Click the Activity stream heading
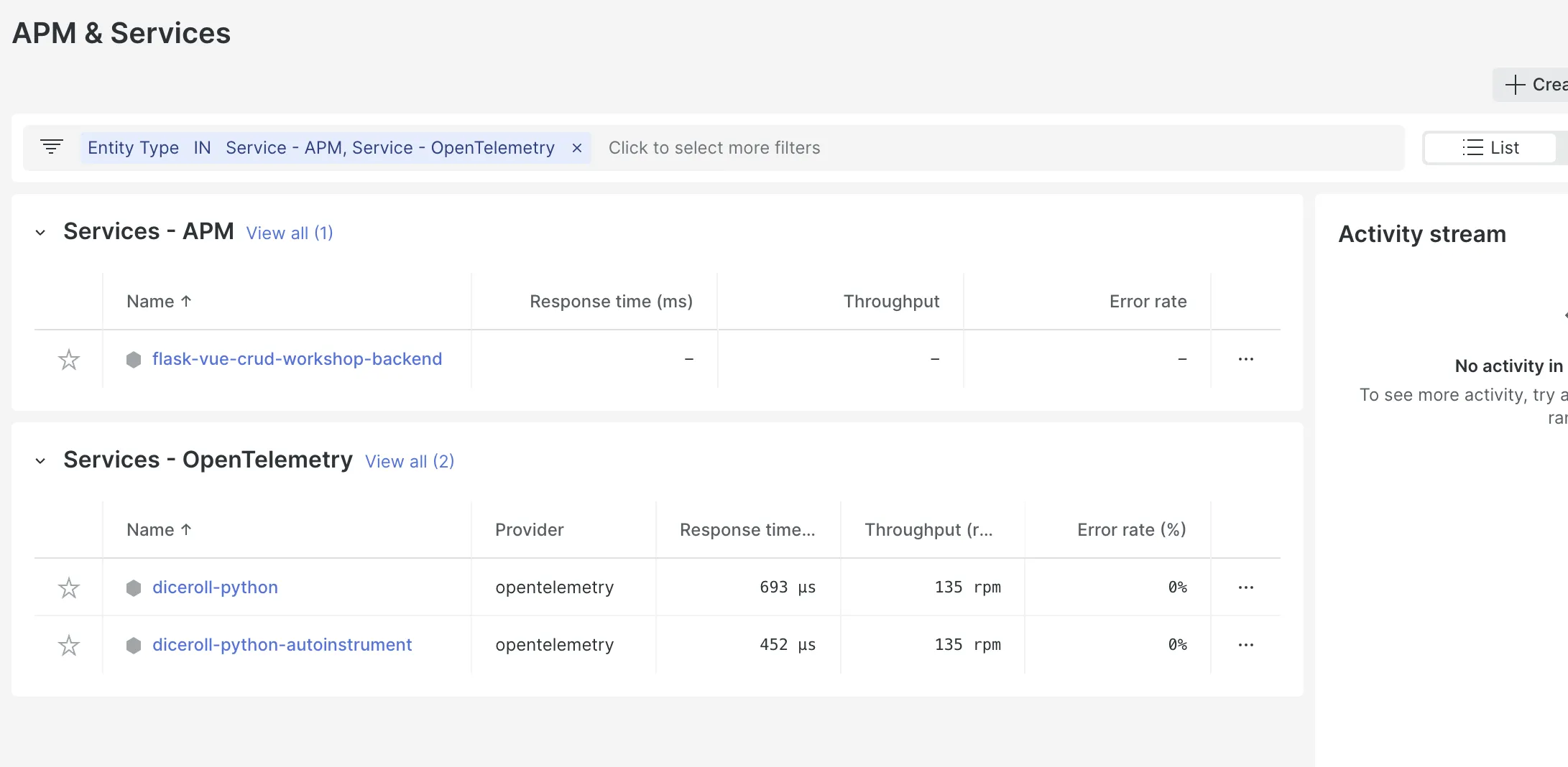Screen dimensions: 1568x767 (x=1421, y=234)
